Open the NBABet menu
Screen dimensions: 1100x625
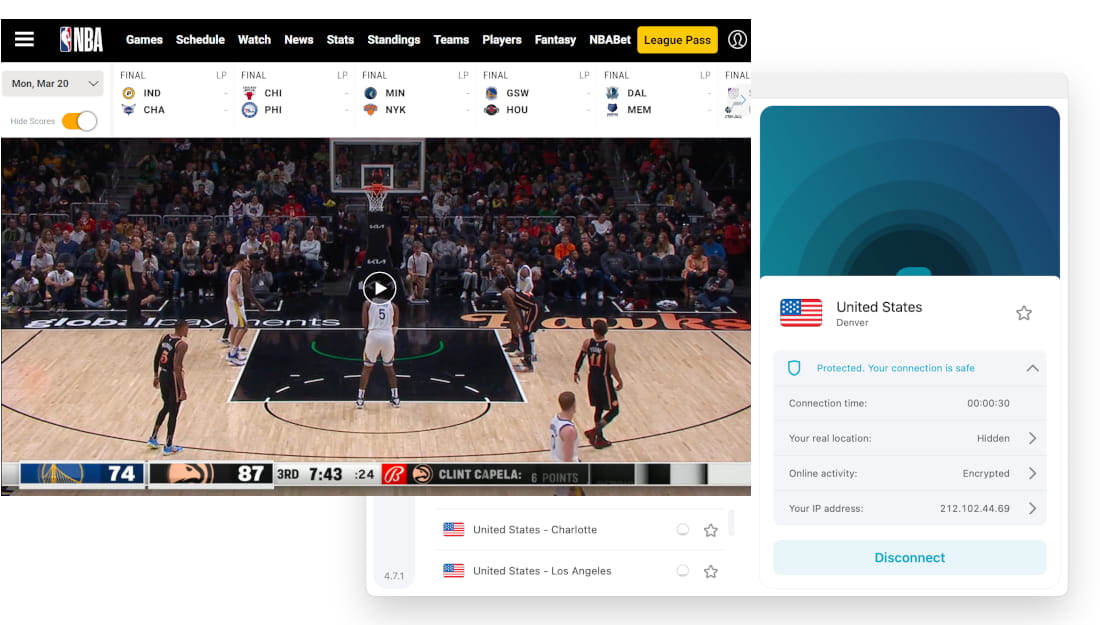click(x=610, y=40)
